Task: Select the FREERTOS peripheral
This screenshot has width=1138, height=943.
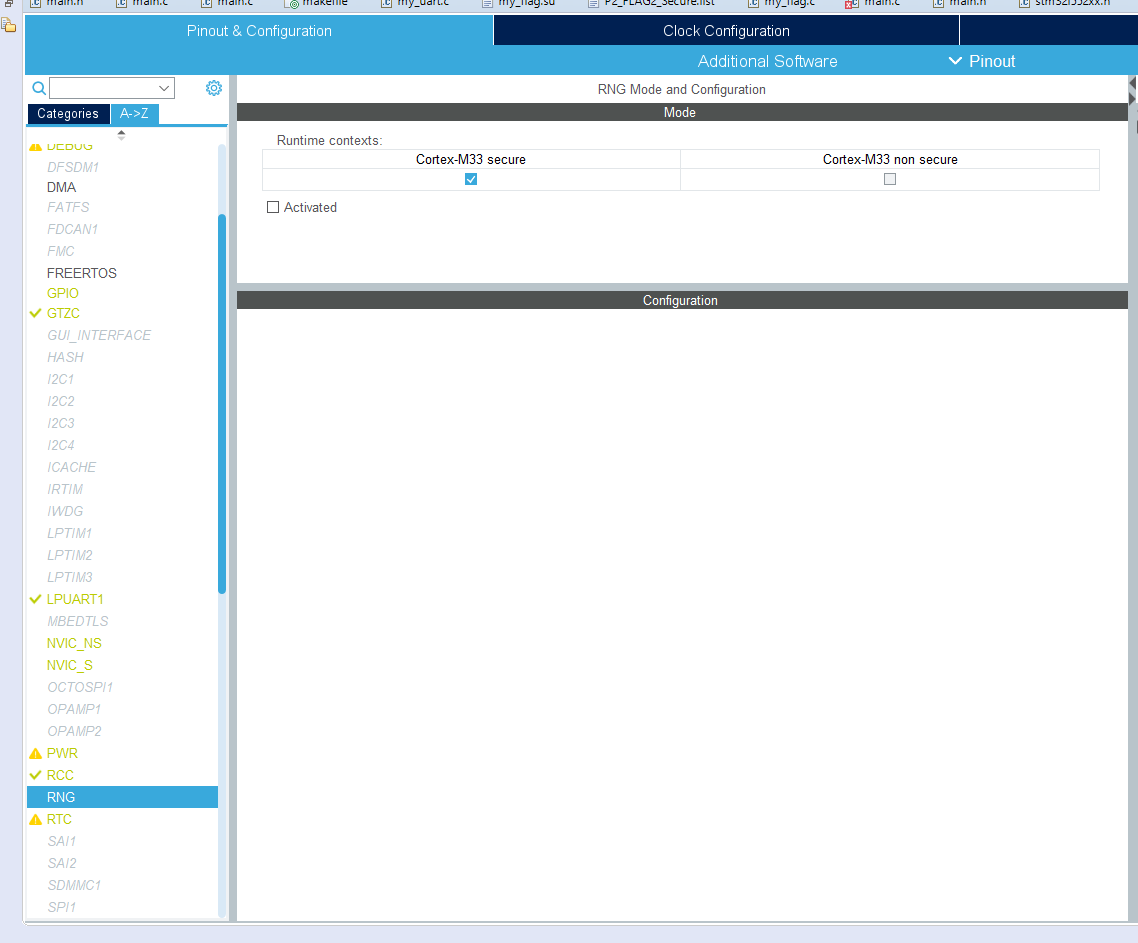Action: point(81,273)
